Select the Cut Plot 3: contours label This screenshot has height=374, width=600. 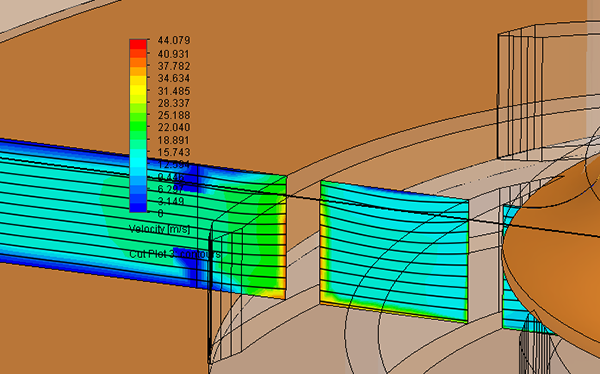click(x=174, y=254)
